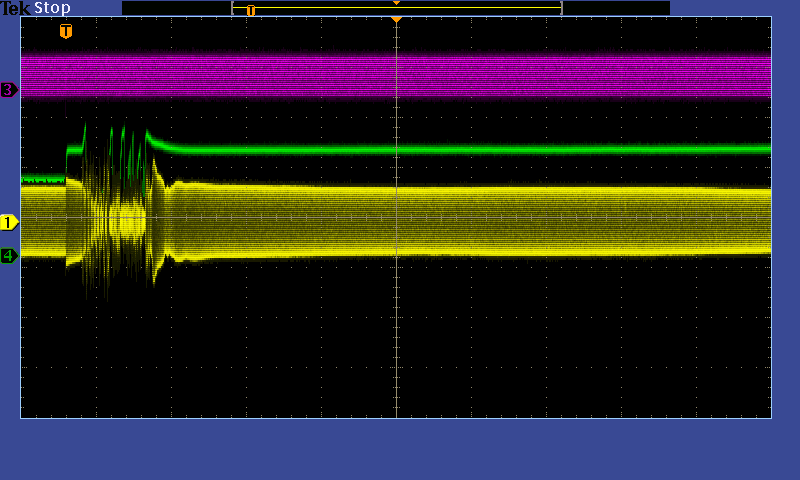
Task: Click the Tek logo in top corner
Action: pyautogui.click(x=16, y=8)
